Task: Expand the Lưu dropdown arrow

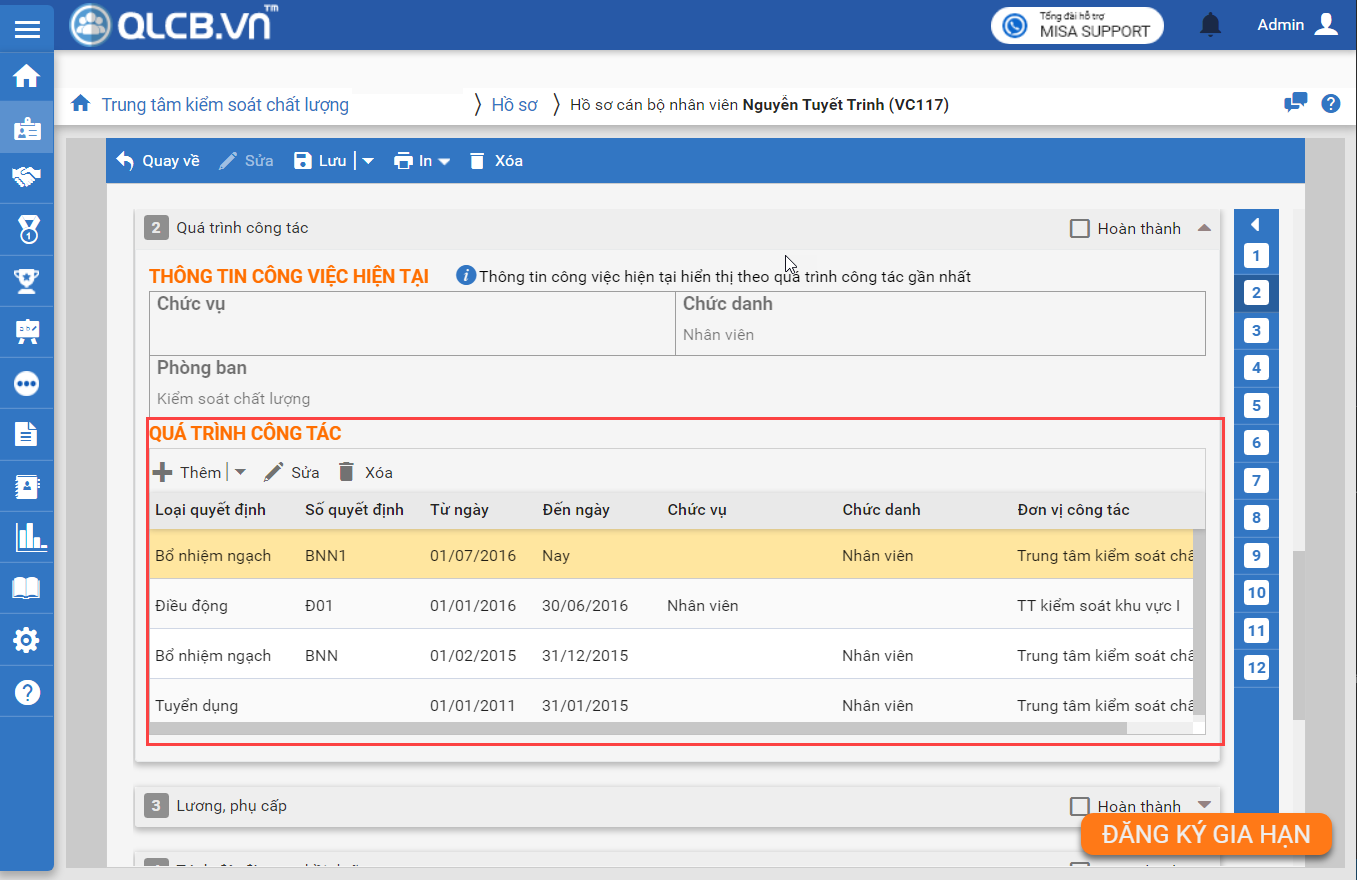Action: click(x=367, y=161)
